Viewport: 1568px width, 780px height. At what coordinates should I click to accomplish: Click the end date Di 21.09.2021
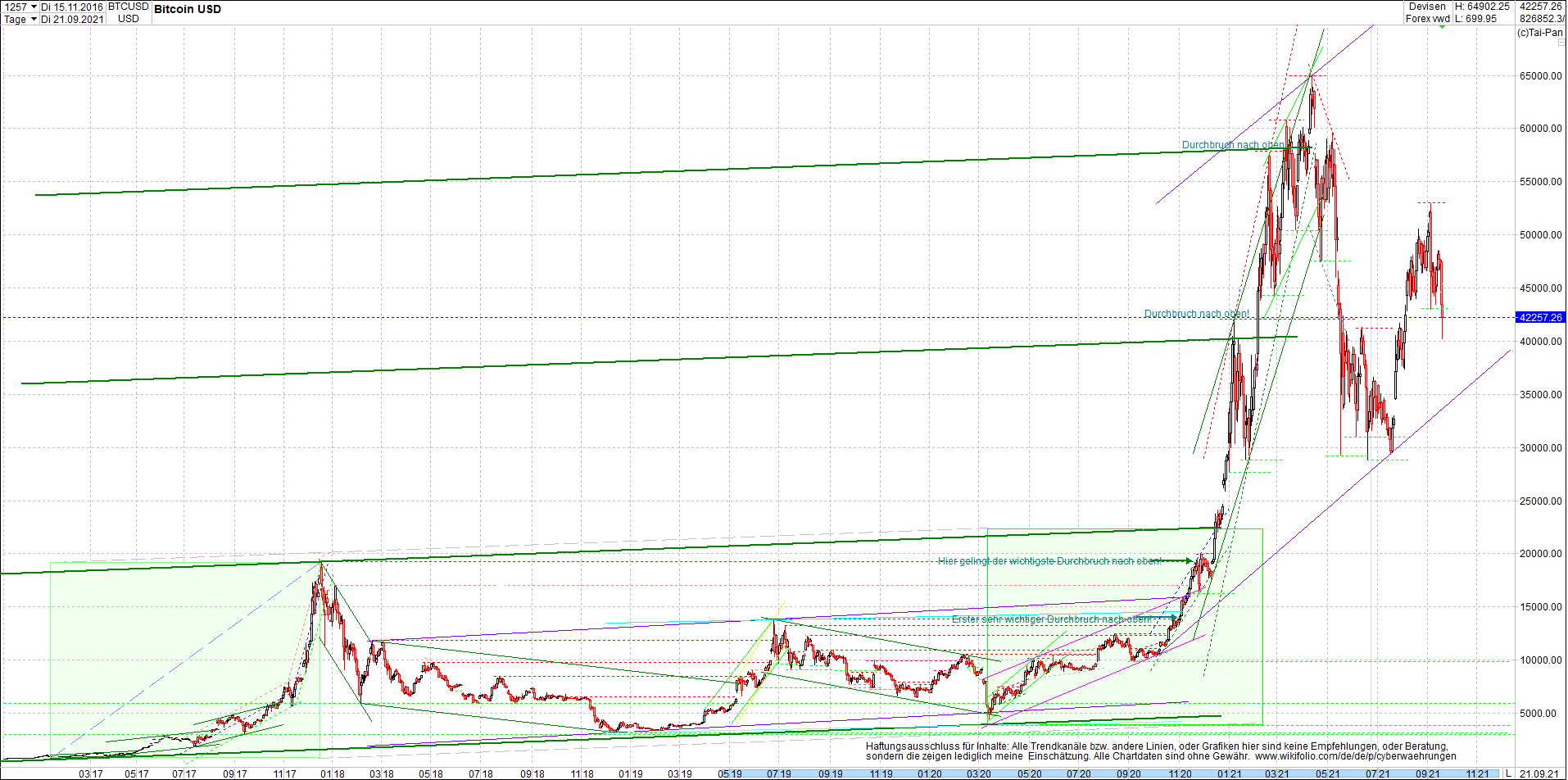72,19
